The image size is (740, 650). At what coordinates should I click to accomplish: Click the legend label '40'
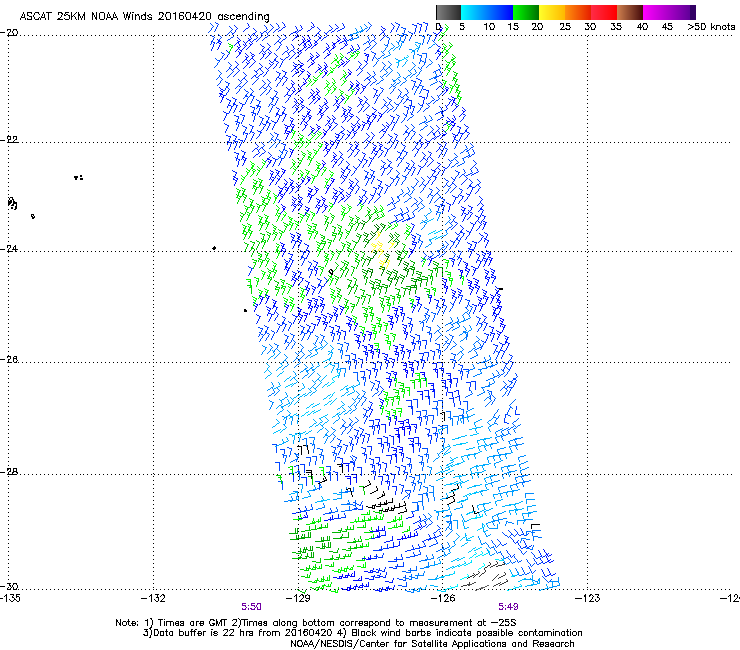[642, 27]
